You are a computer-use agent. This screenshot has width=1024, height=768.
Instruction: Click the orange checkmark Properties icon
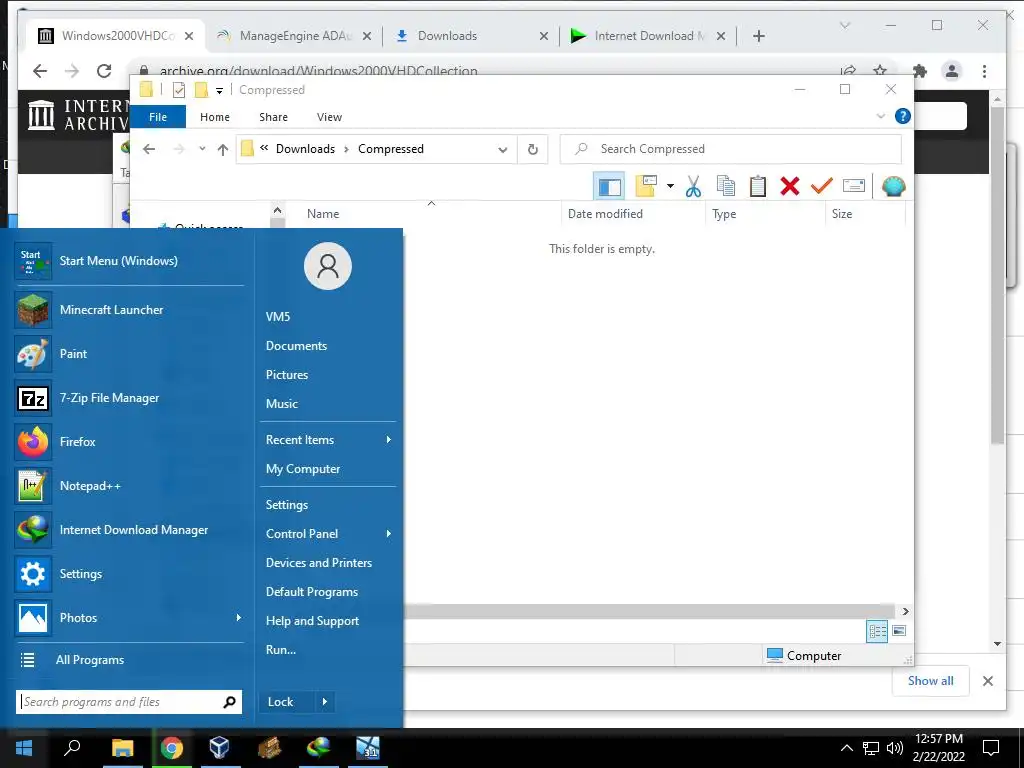pos(822,186)
